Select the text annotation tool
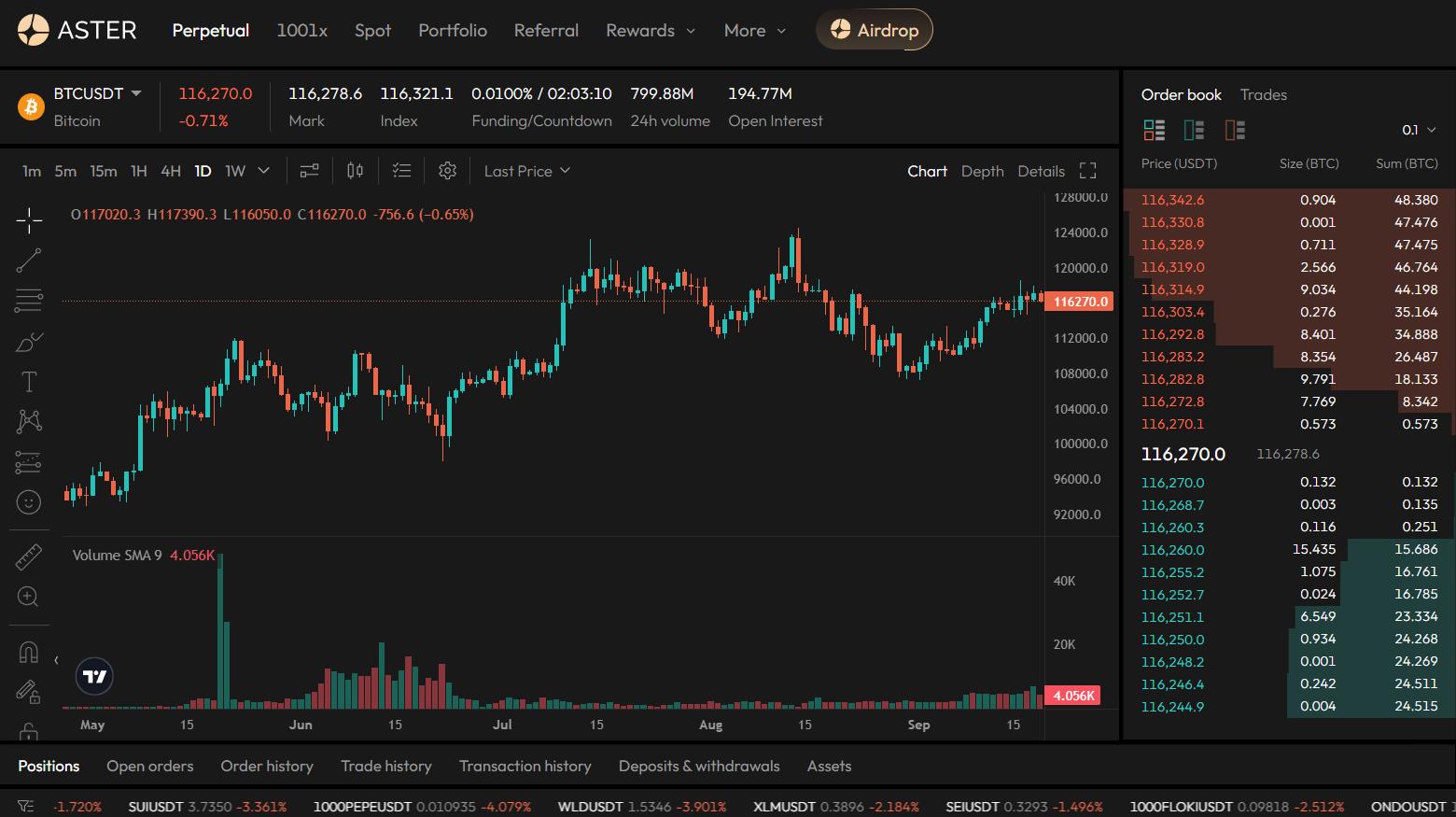The image size is (1456, 817). tap(29, 382)
